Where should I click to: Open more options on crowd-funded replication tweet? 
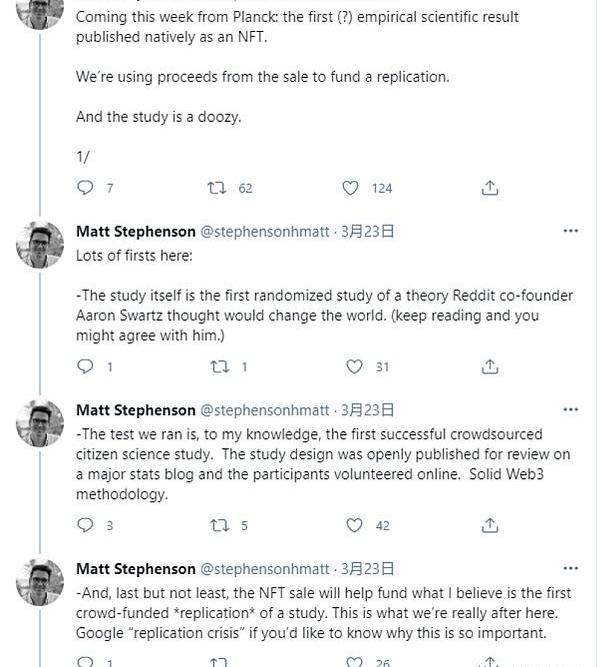click(x=570, y=568)
